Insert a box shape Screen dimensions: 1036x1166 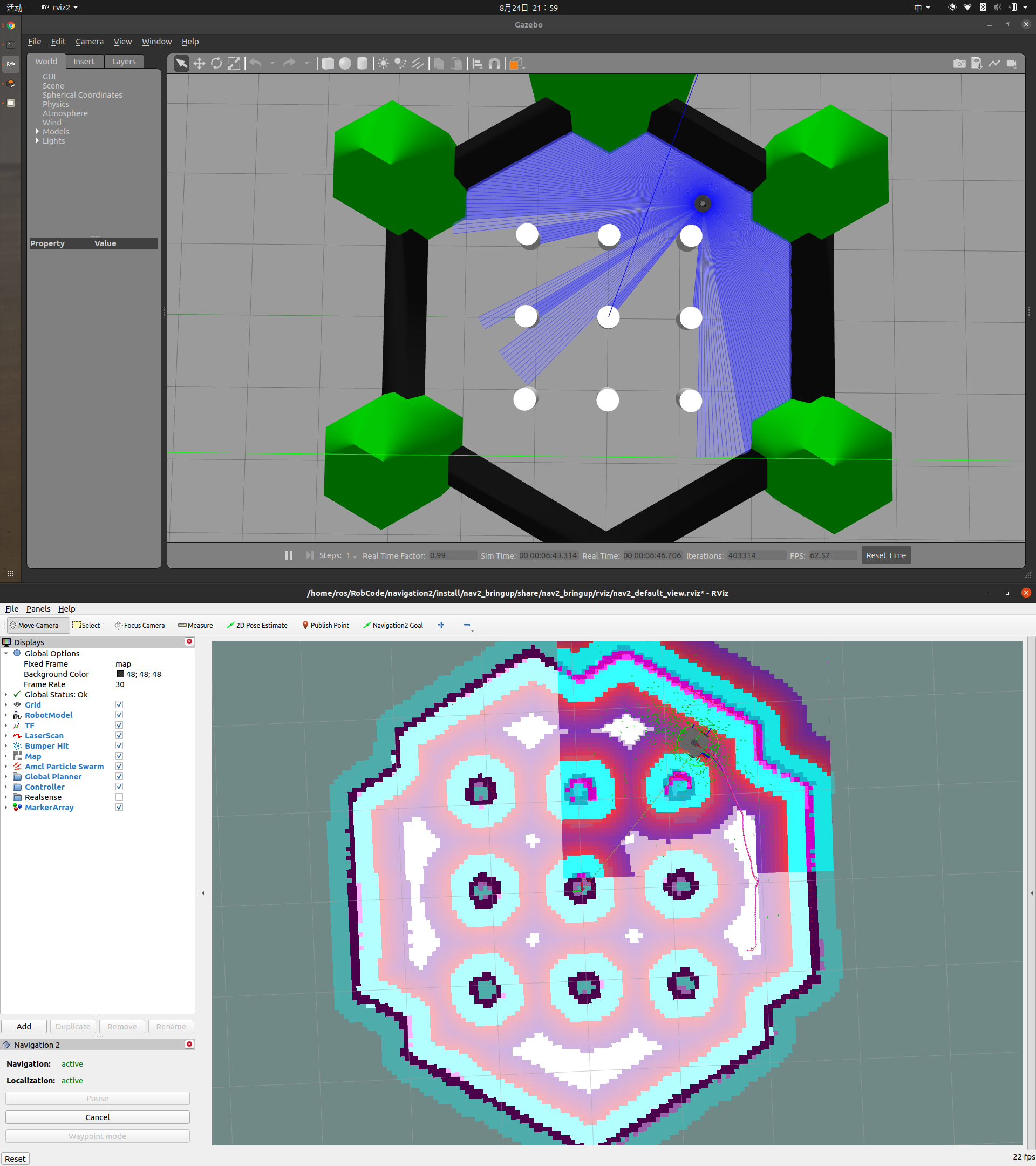(x=328, y=63)
